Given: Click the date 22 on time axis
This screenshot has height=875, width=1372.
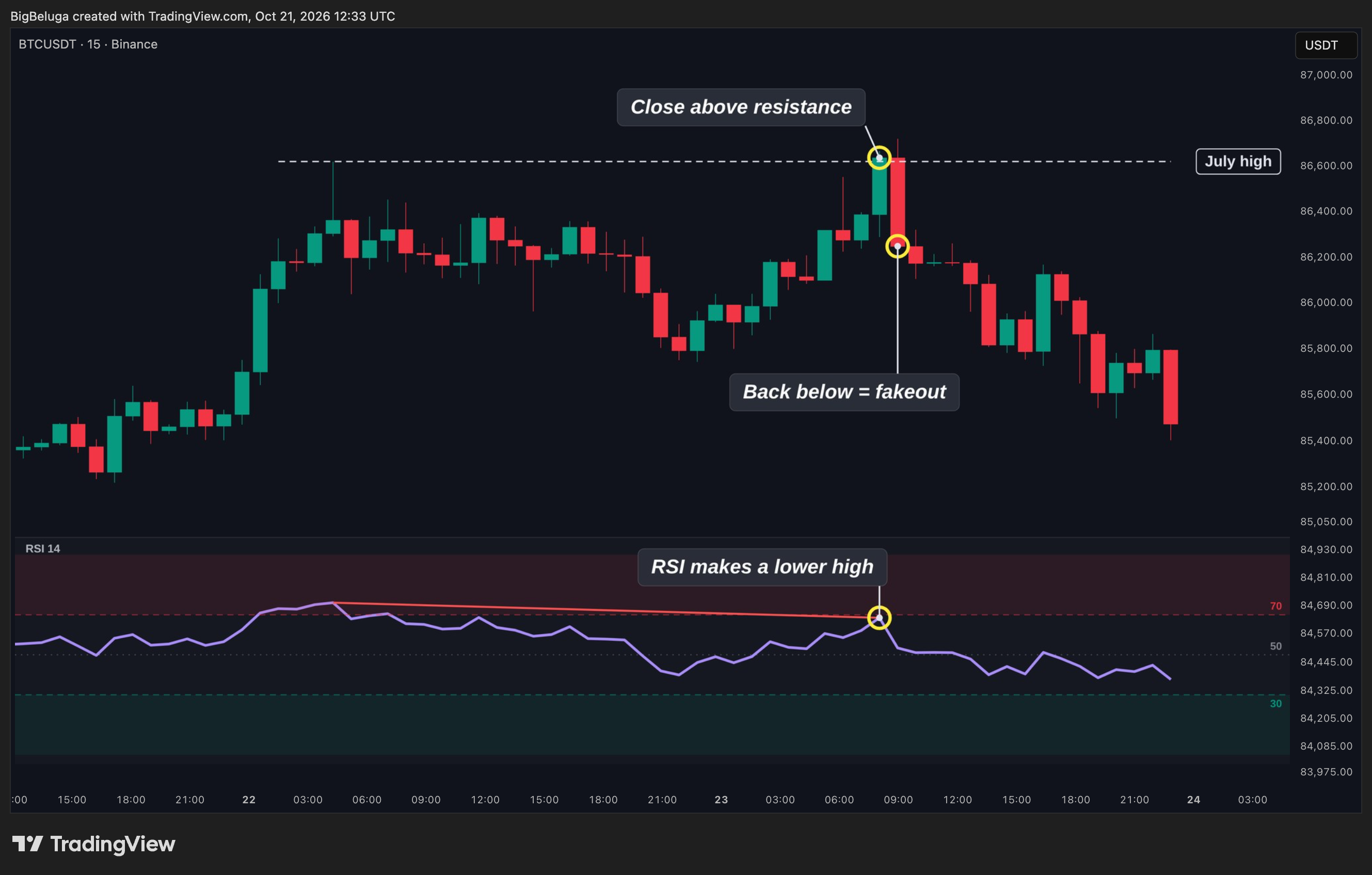Looking at the screenshot, I should coord(249,799).
